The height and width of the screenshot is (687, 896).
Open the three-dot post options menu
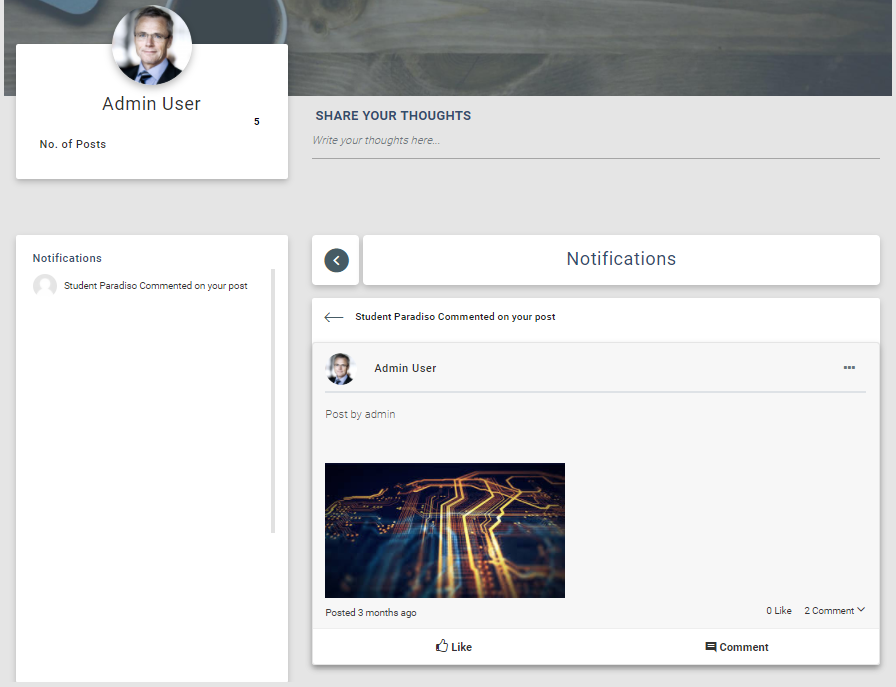click(x=849, y=368)
